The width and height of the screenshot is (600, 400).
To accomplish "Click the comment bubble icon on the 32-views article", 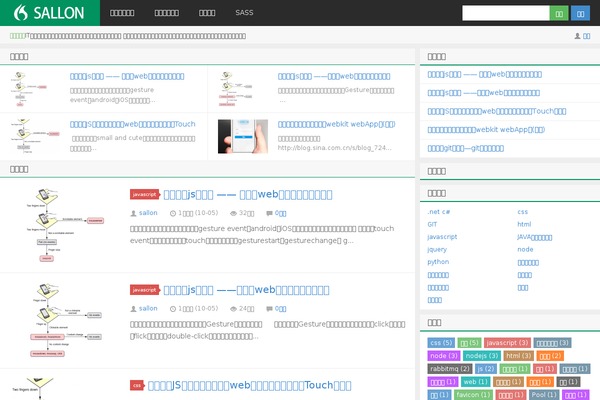I will [x=269, y=213].
